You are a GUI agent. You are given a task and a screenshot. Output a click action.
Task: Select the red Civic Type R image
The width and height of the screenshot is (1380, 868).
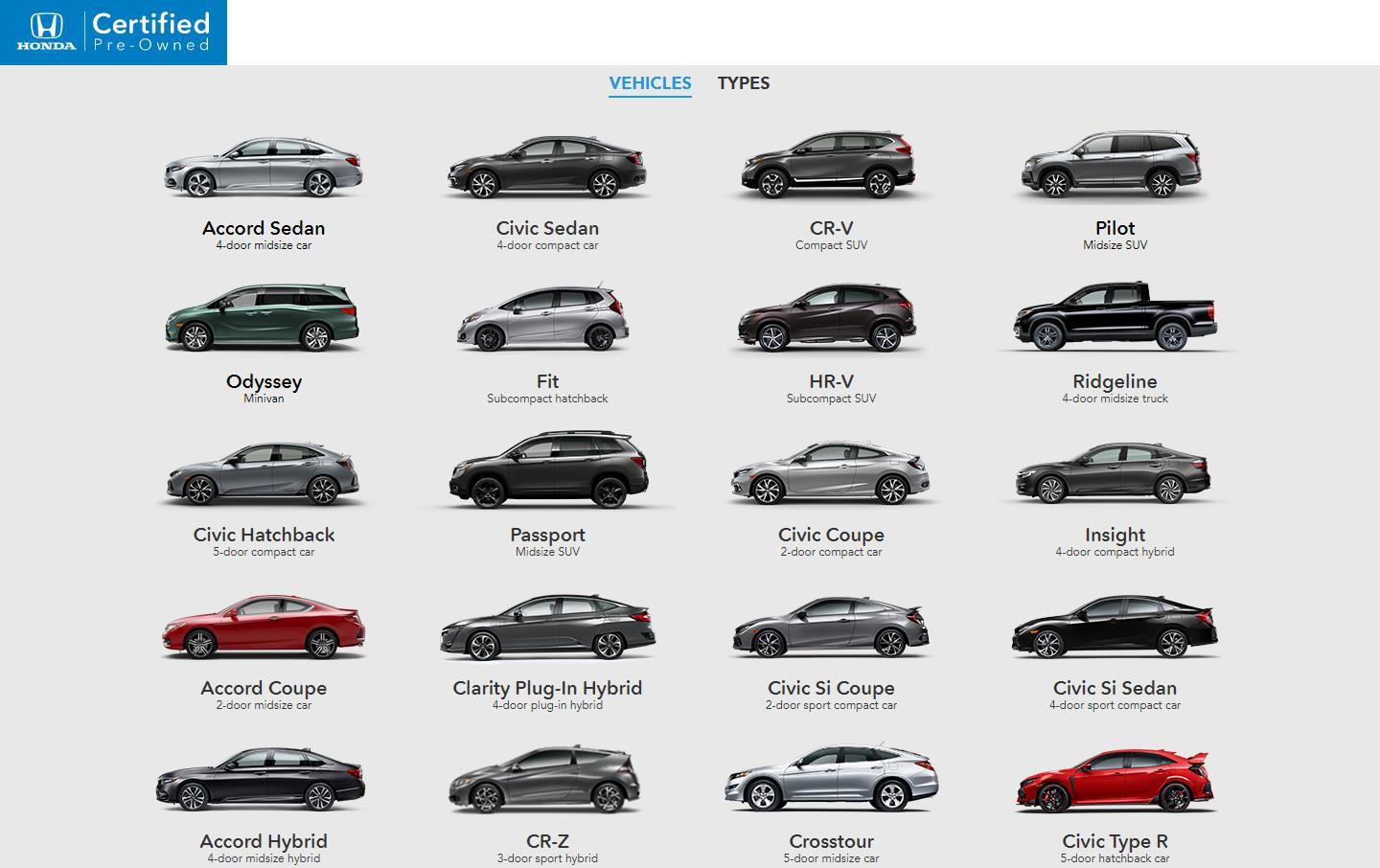tap(1115, 780)
